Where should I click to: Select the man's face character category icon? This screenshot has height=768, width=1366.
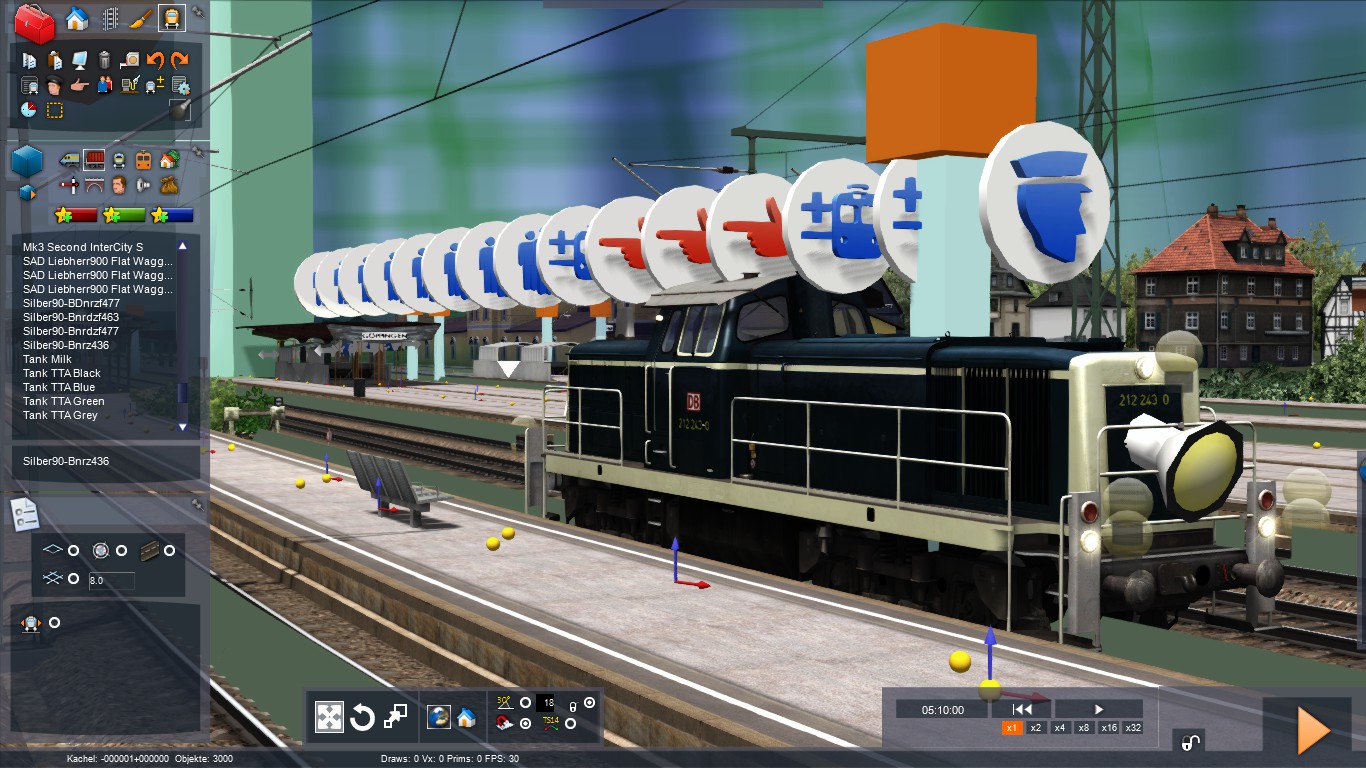pos(119,184)
